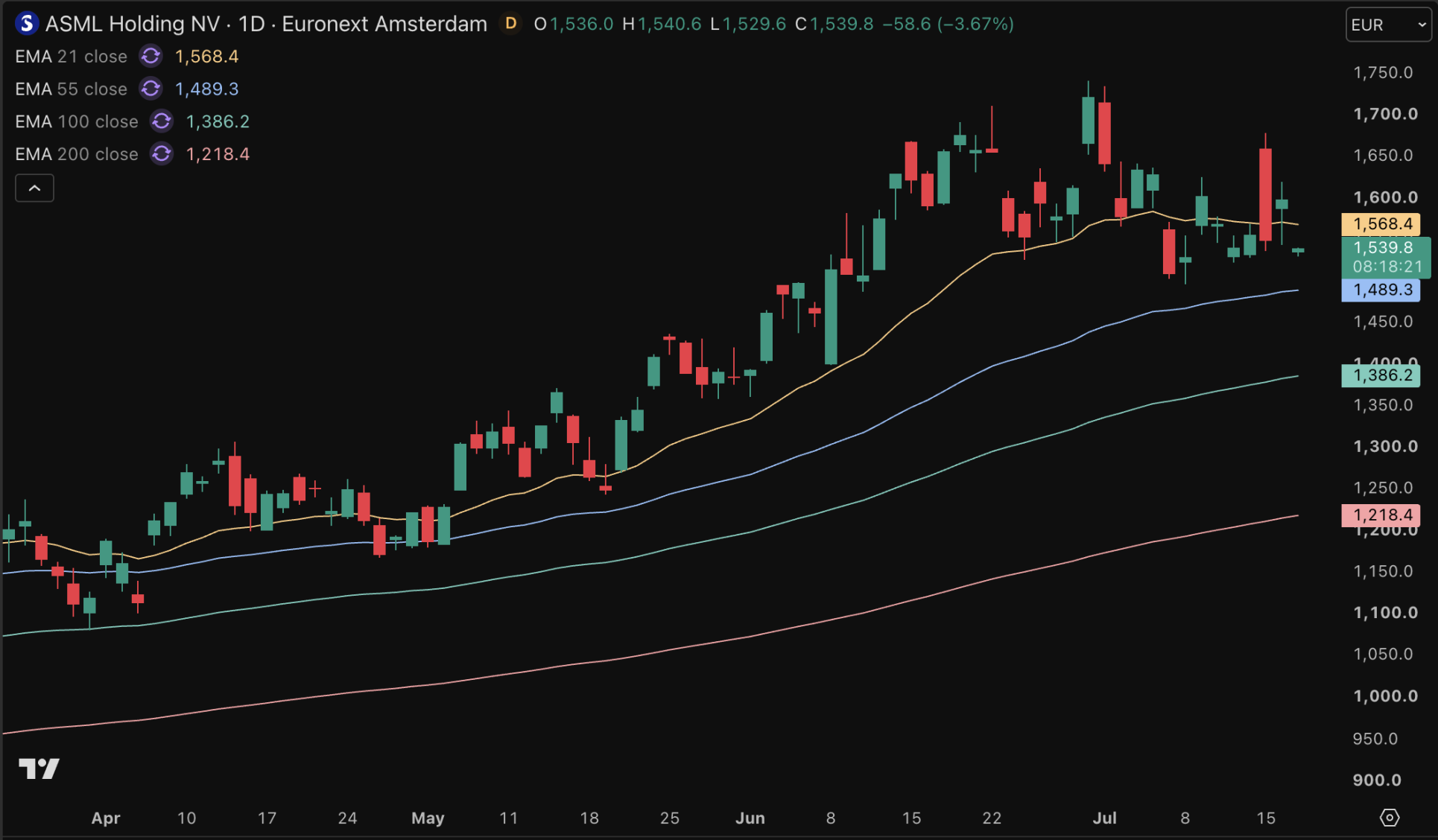Click the EMA 200 price tag 1,218.4
1438x840 pixels.
pyautogui.click(x=1381, y=515)
